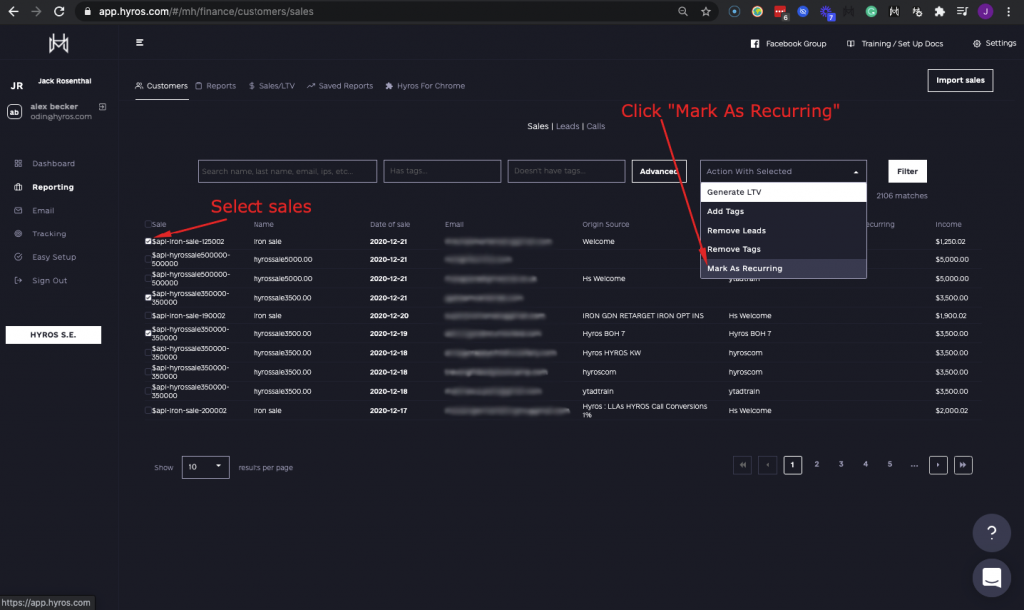Check the hyrossale500000 row with Hs Welcome source
This screenshot has width=1024, height=610.
click(148, 278)
